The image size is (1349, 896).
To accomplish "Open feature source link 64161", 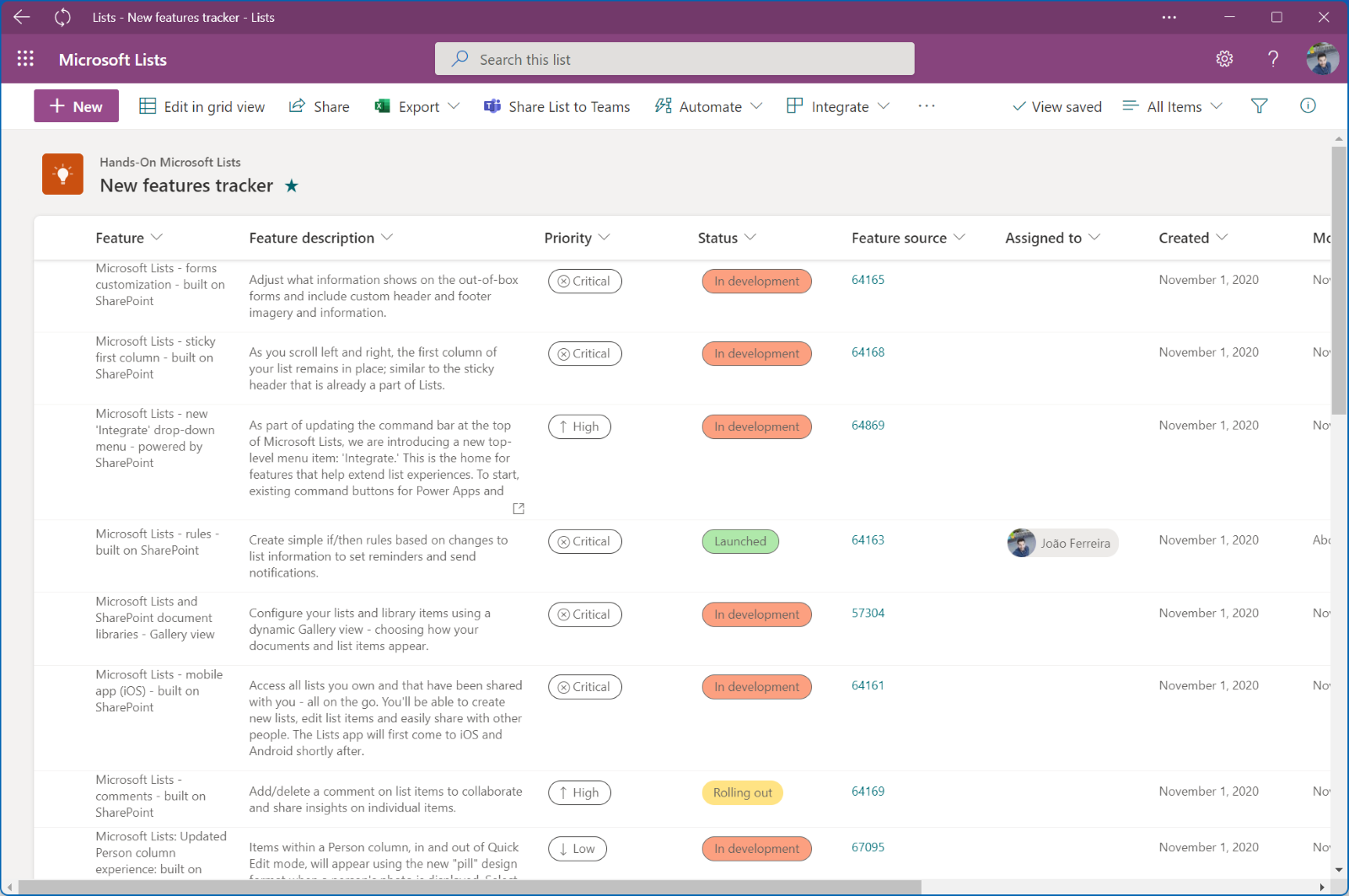I will point(868,686).
